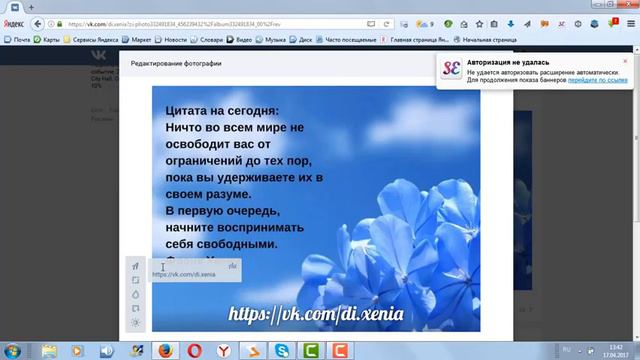The image size is (640, 360).
Task: Open VK logo home link
Action: tap(98, 55)
